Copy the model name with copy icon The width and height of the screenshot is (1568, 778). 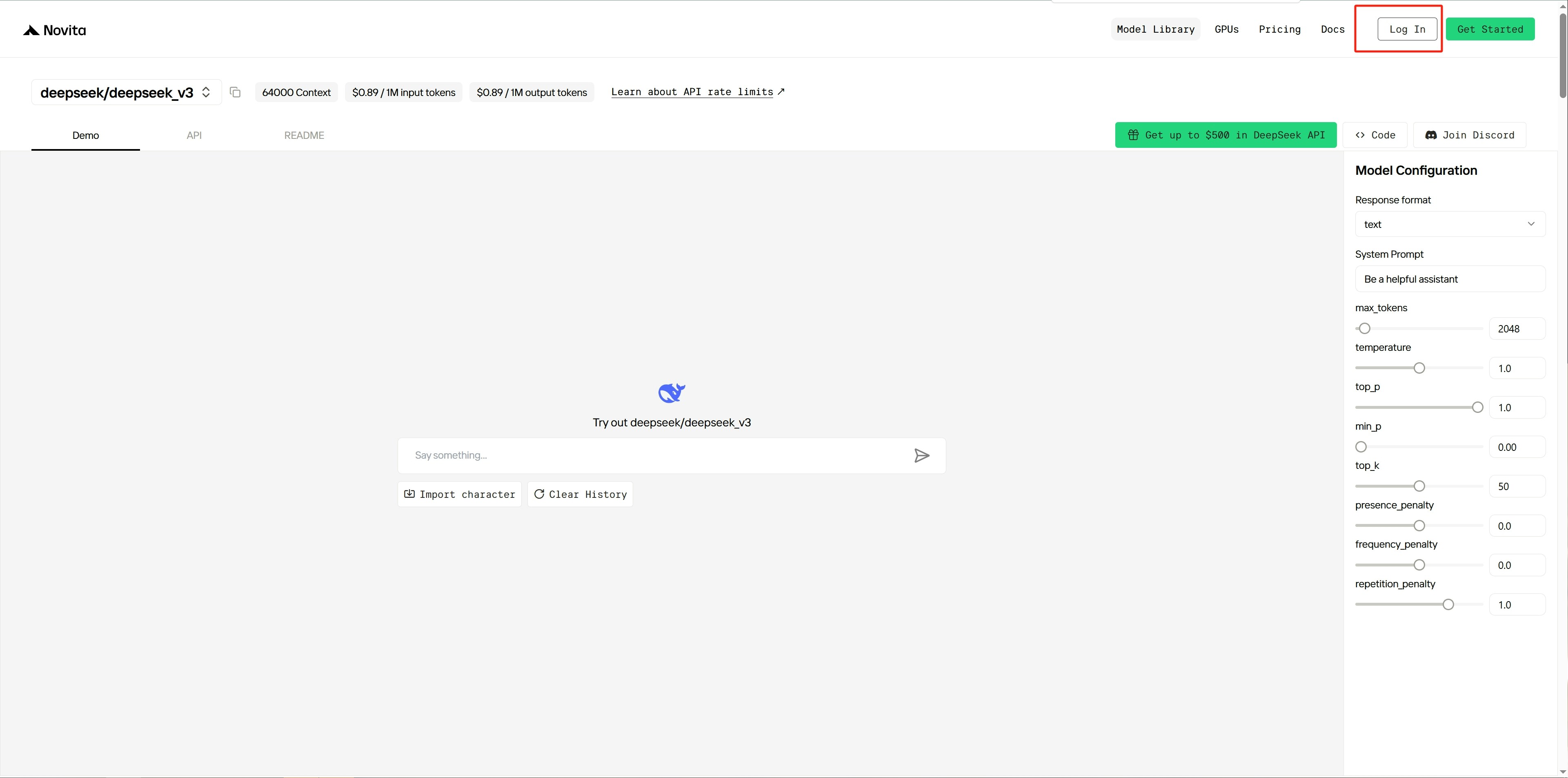coord(235,92)
